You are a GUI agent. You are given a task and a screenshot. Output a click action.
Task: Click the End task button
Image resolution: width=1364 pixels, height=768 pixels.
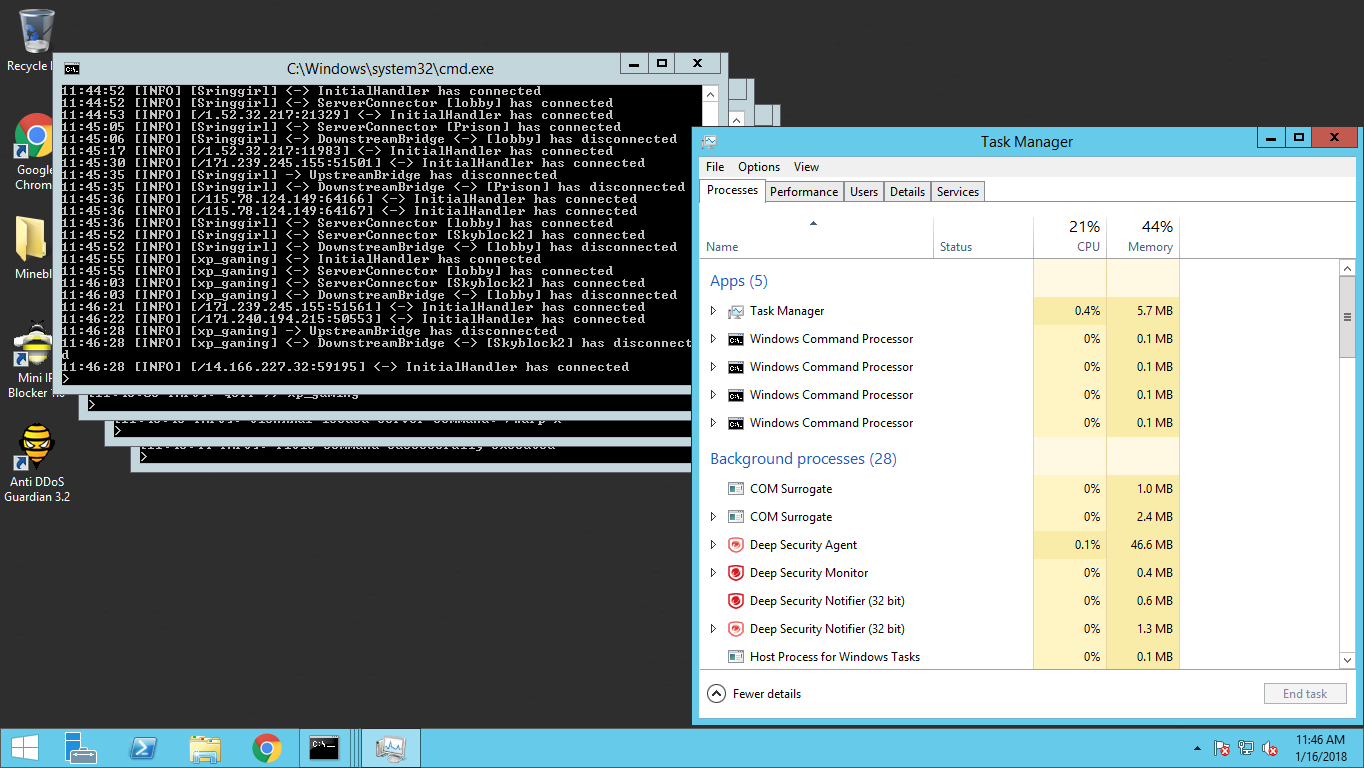click(x=1304, y=694)
